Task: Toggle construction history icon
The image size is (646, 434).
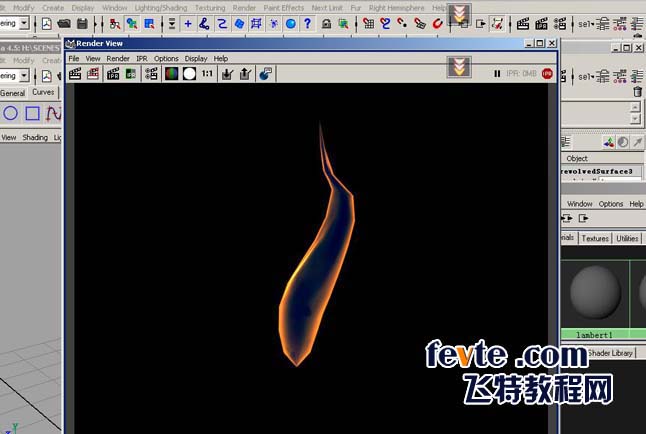Action: coord(497,24)
